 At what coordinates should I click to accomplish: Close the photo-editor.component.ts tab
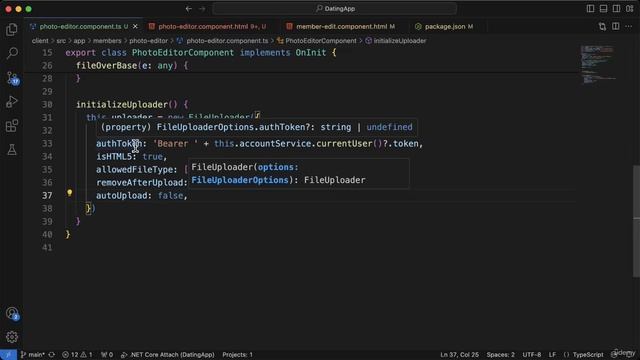[135, 27]
